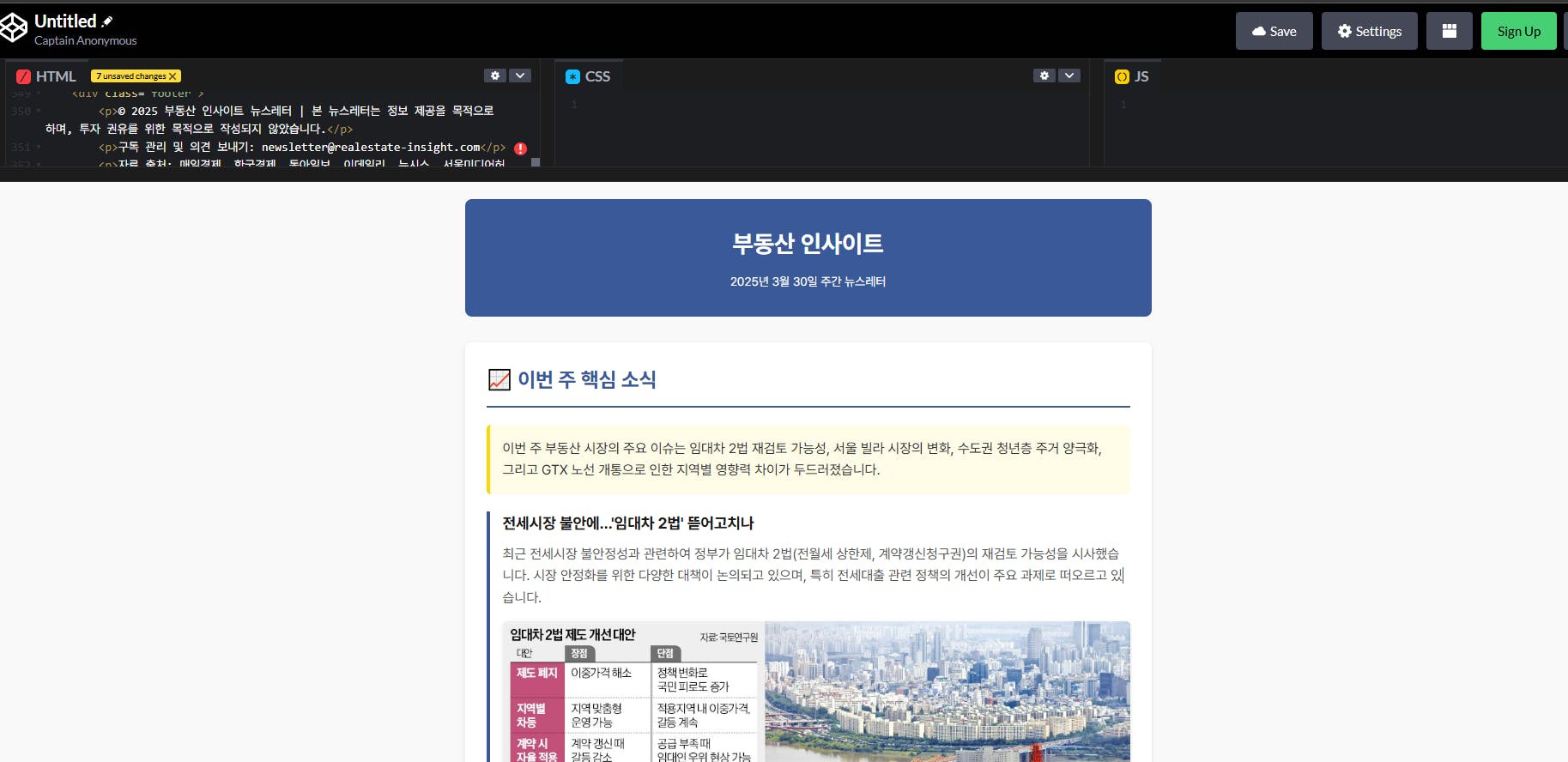Open the pen Settings

(1369, 31)
